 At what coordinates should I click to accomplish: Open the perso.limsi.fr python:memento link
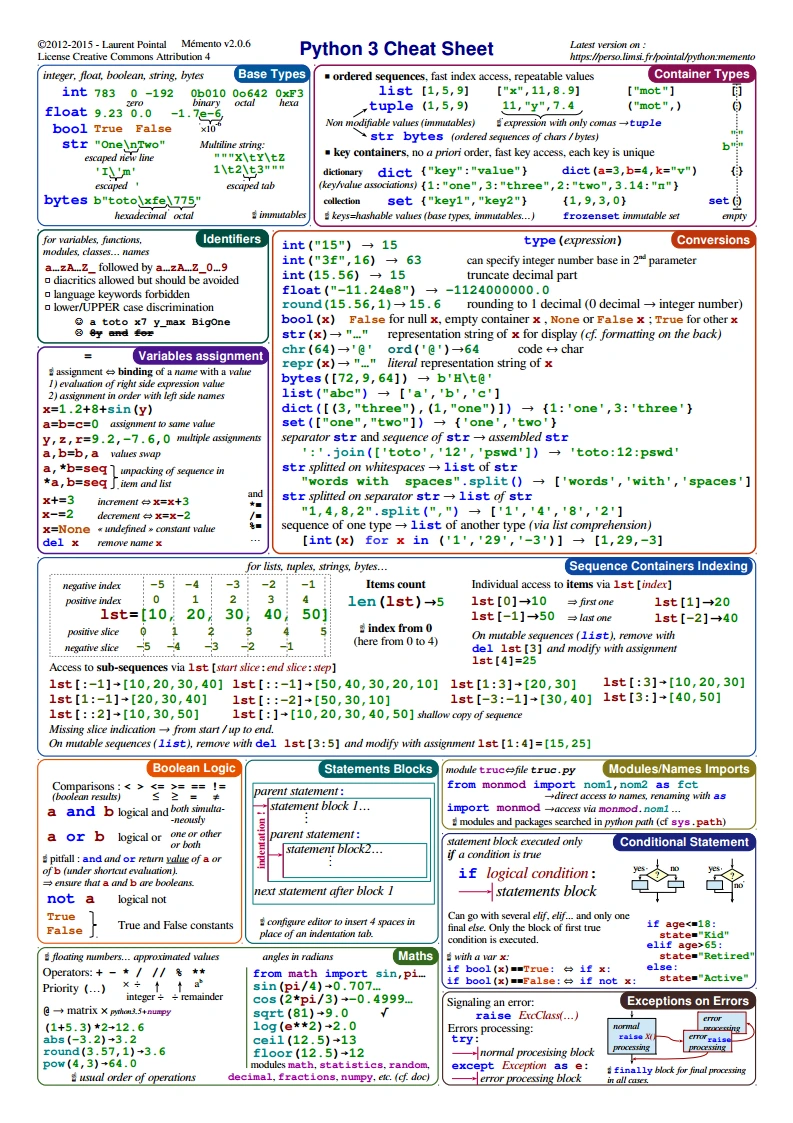pos(648,58)
